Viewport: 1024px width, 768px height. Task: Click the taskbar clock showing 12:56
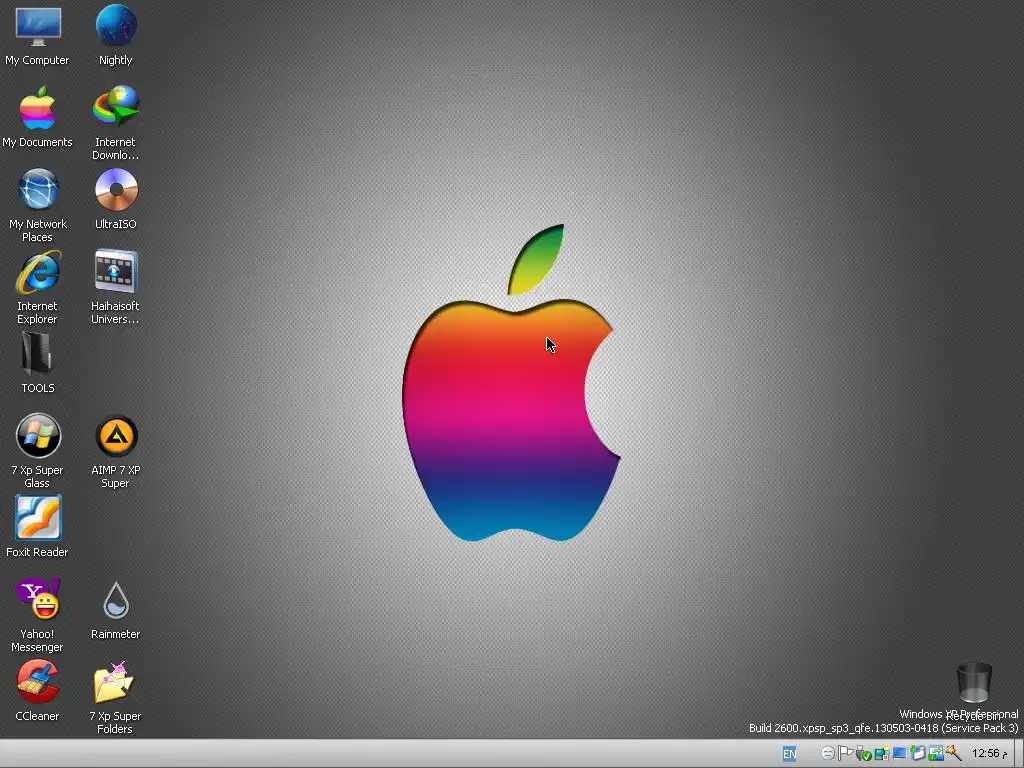point(990,754)
